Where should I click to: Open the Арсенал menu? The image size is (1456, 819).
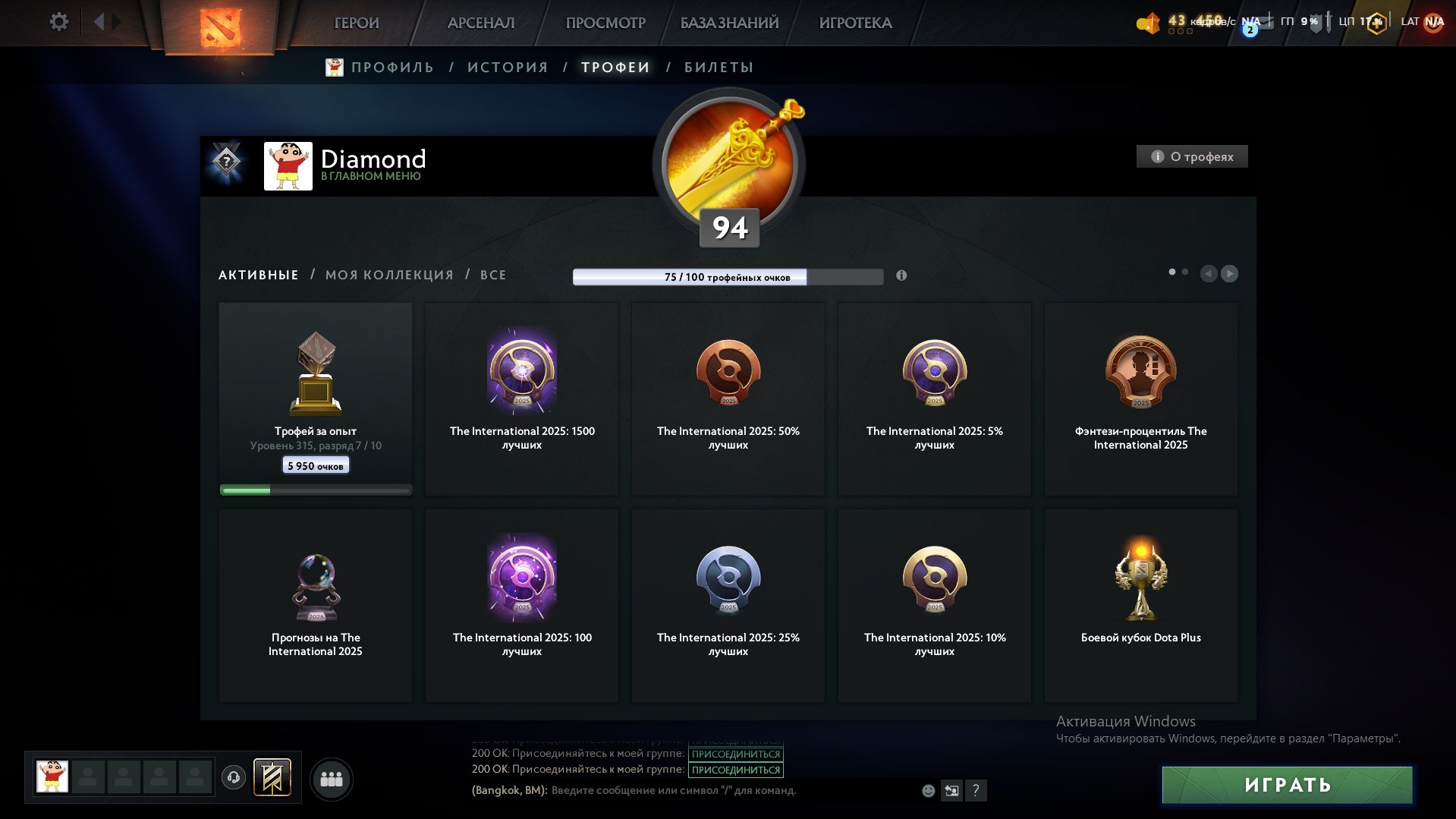point(481,23)
